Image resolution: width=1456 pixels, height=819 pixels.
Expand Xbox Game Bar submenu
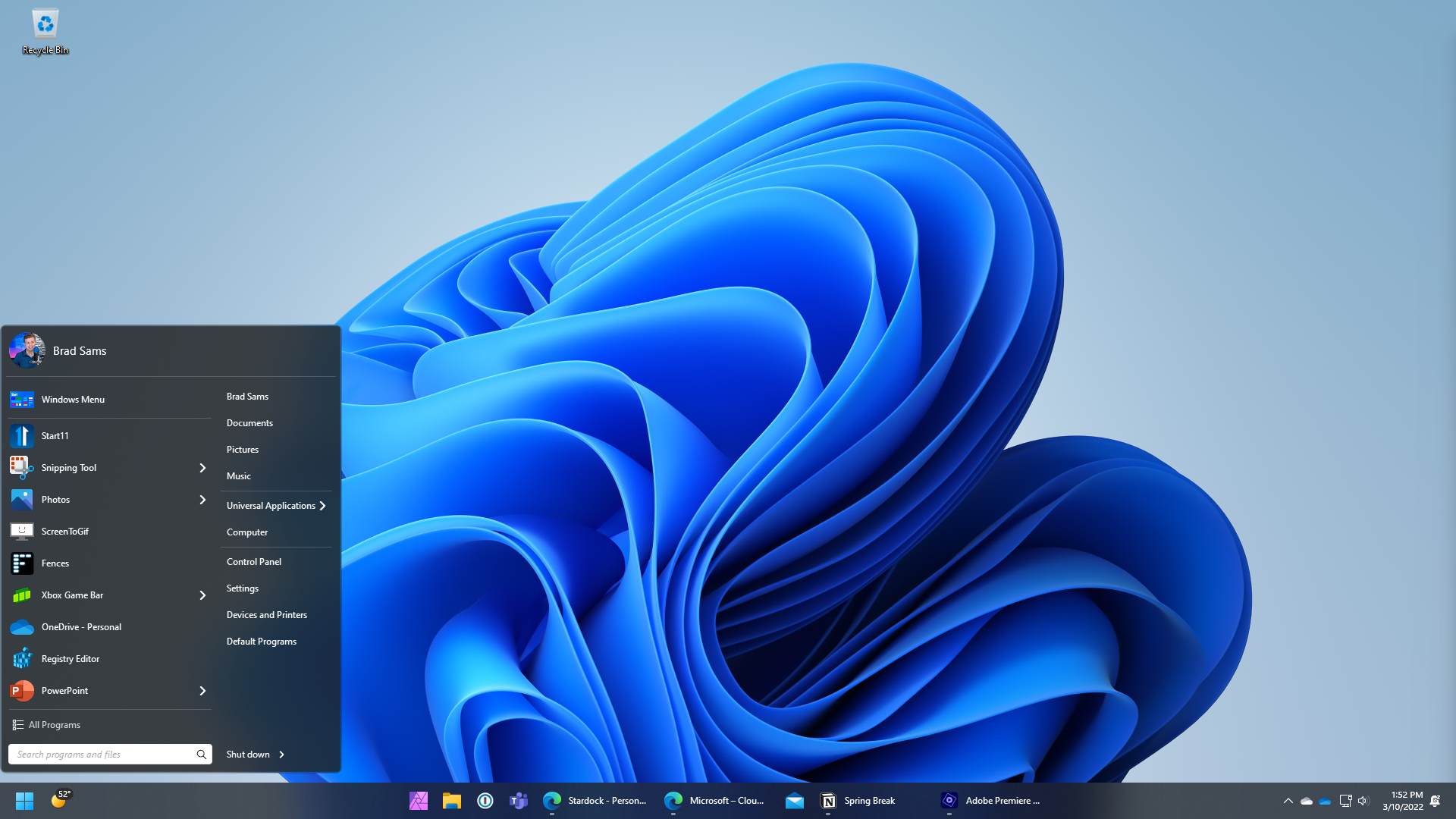point(201,595)
